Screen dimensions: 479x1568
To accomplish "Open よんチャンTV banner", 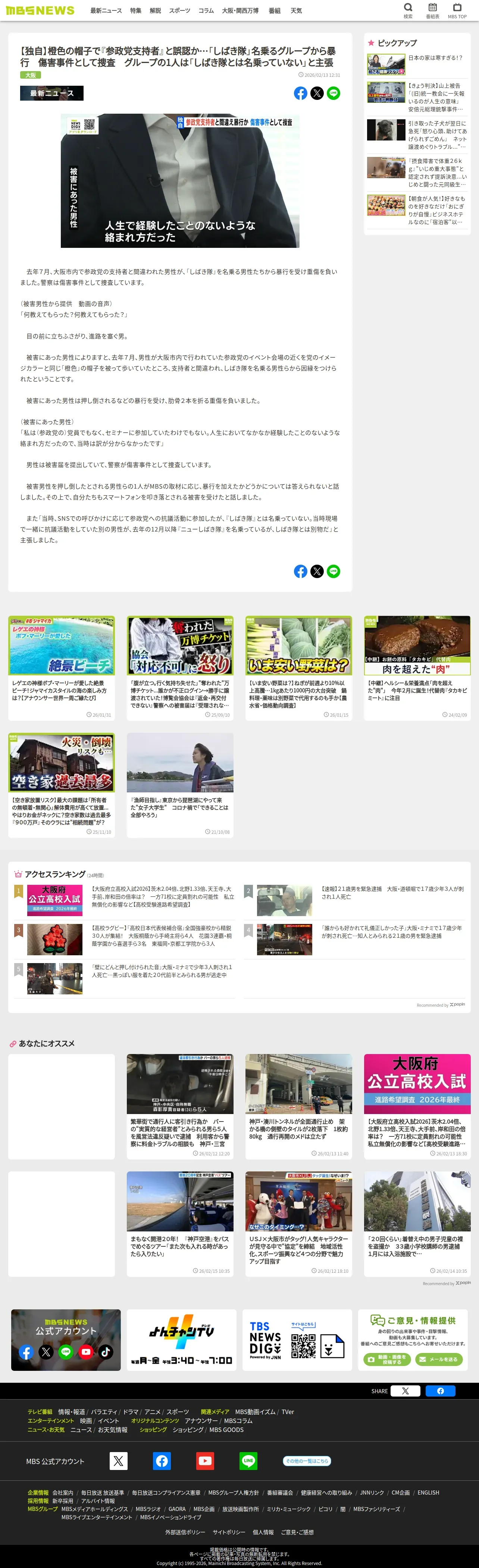I will 182,1340.
